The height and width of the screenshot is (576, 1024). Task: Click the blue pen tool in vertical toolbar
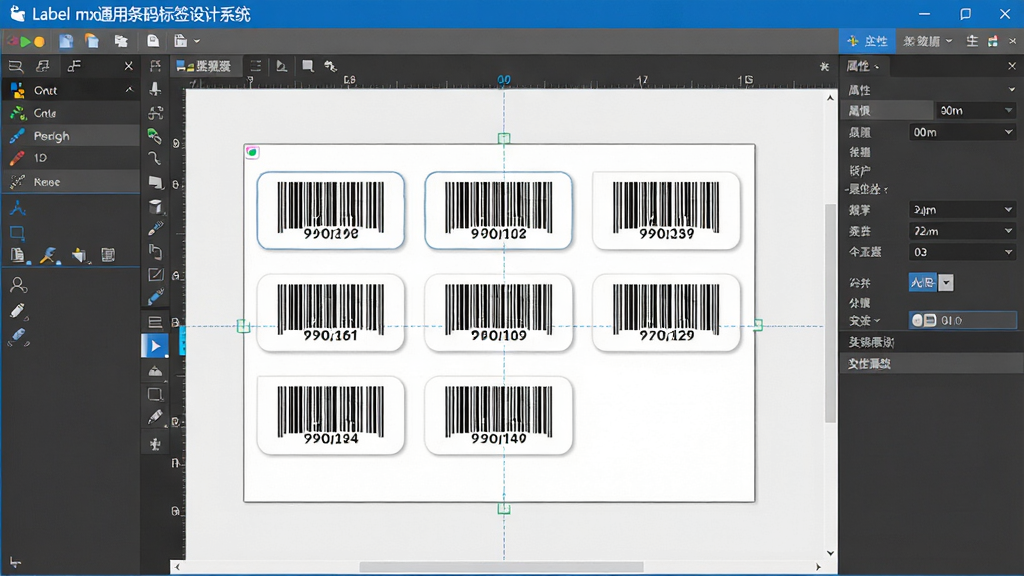(x=155, y=298)
